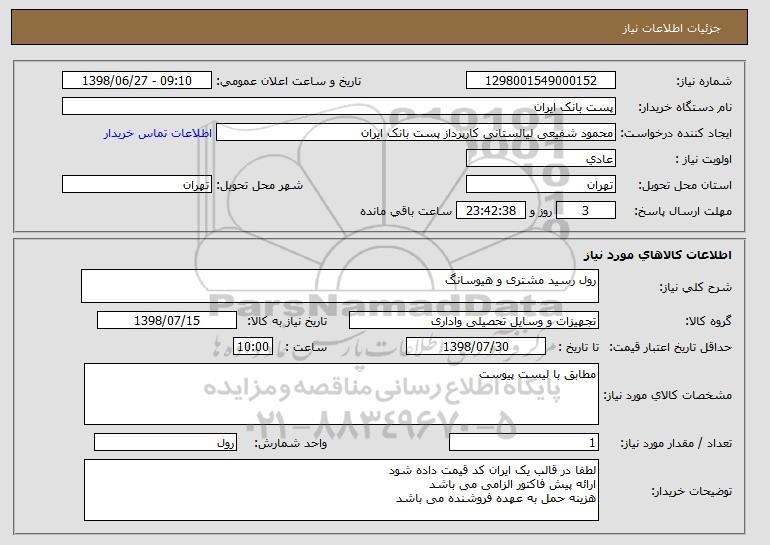Click the general description box رول رسید مشتری

click(x=340, y=286)
